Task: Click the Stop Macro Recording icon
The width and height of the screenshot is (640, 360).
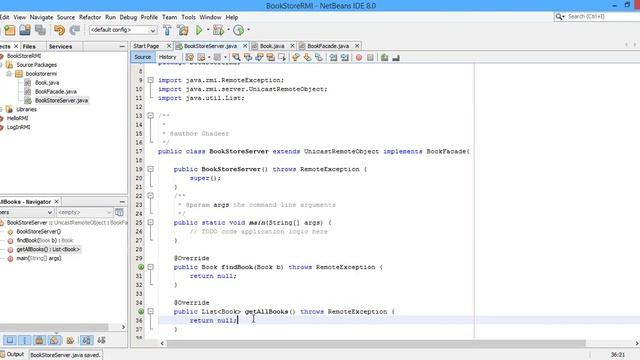Action: [x=370, y=58]
